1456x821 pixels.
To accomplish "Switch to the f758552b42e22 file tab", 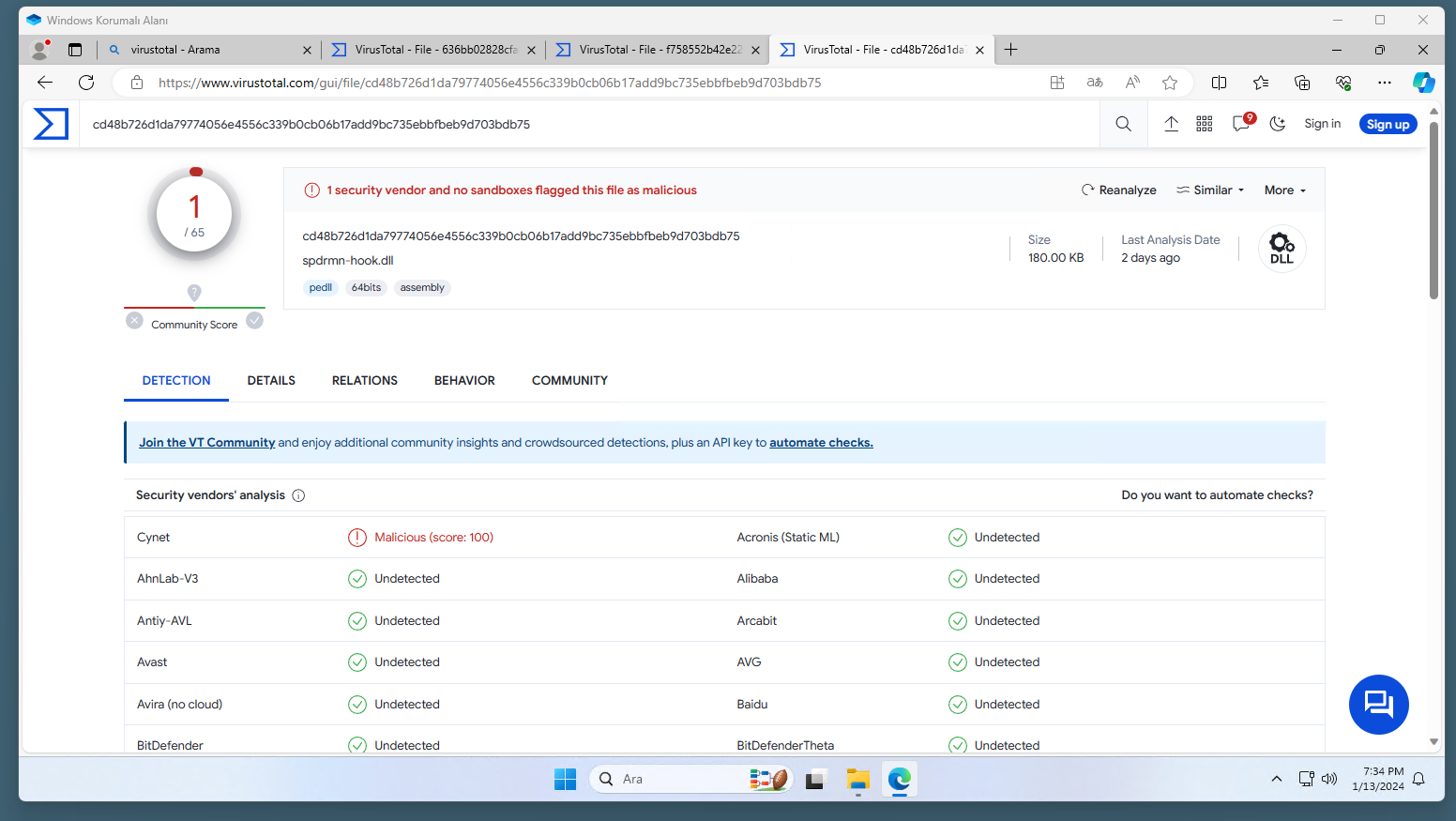I will [x=657, y=50].
